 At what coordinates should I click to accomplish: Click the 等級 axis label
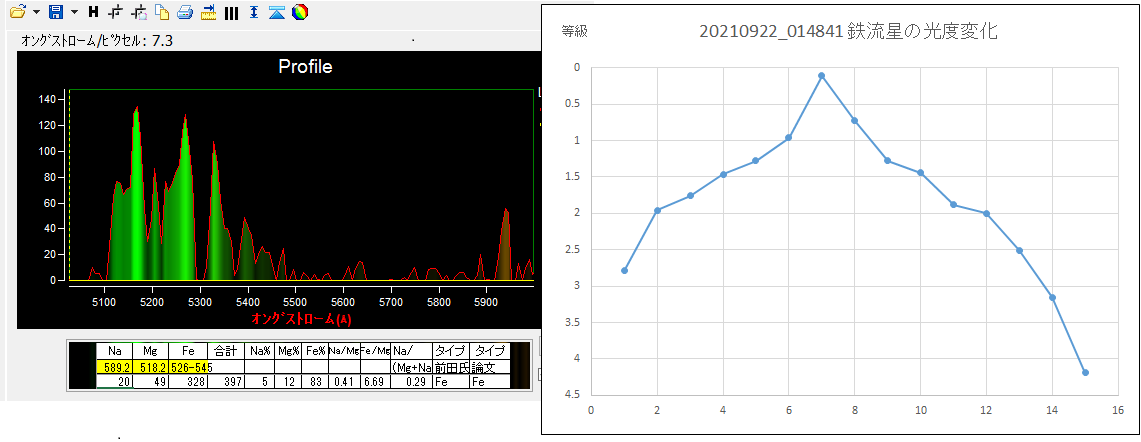pyautogui.click(x=574, y=31)
